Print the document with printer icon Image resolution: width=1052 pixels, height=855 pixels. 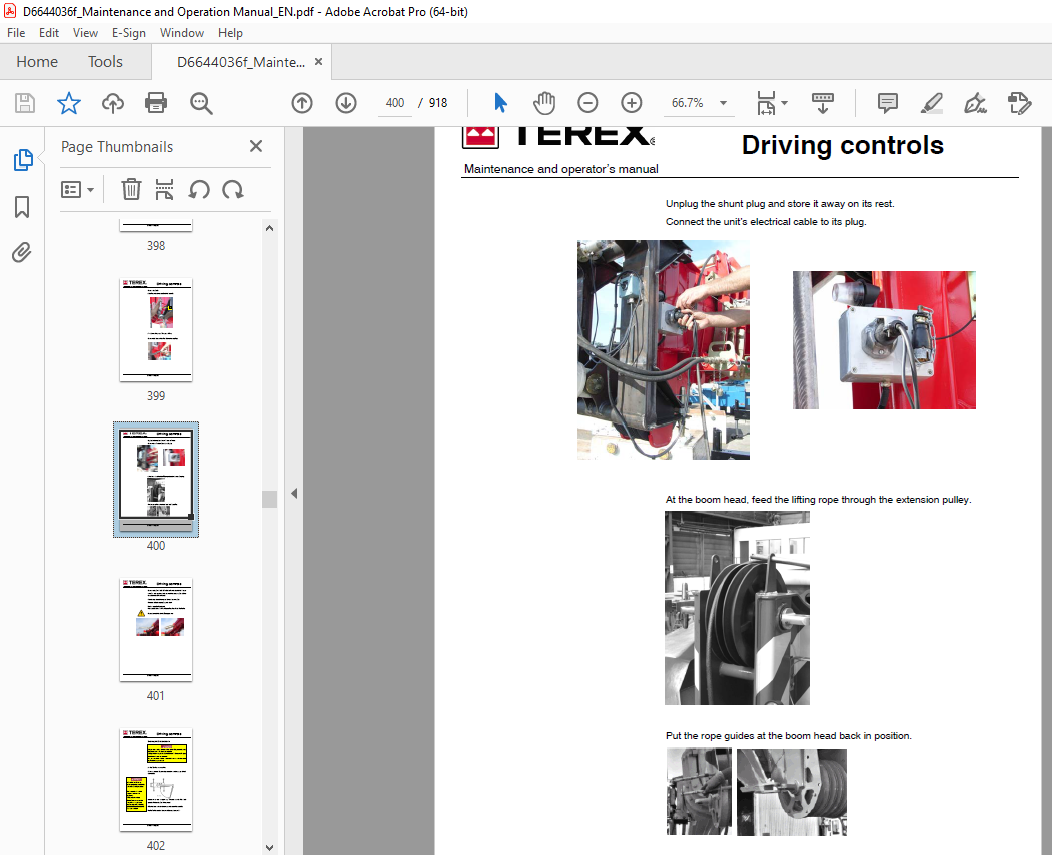coord(156,103)
